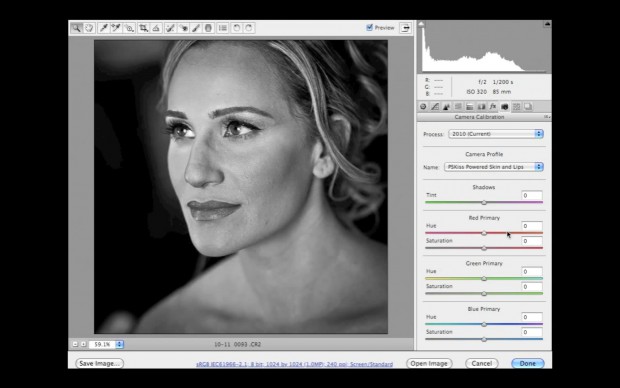Click the Red Primary Hue slider handle
This screenshot has width=620, height=388.
[x=484, y=233]
